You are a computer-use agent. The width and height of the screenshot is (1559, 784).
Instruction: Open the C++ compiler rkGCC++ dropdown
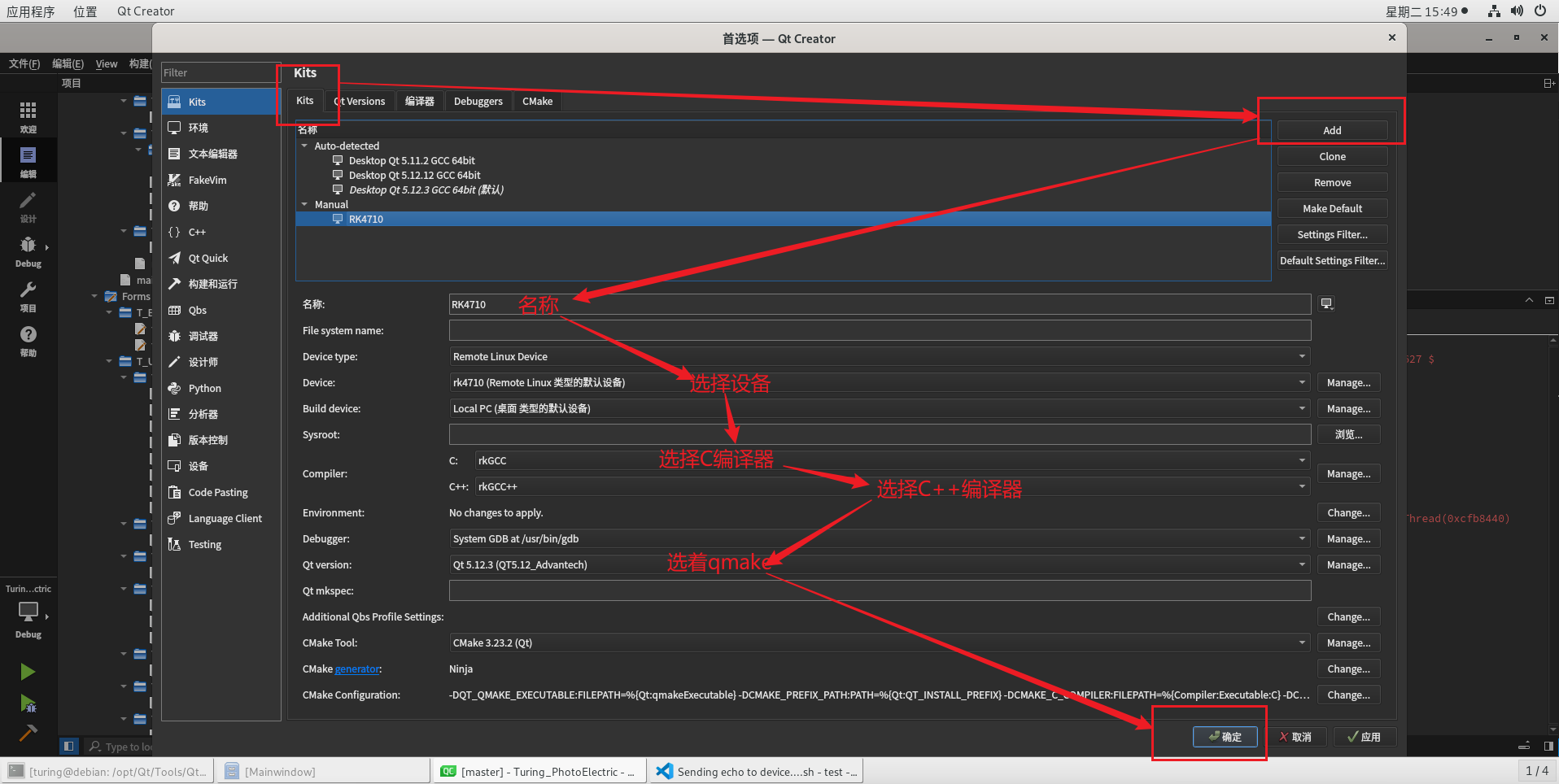[893, 486]
